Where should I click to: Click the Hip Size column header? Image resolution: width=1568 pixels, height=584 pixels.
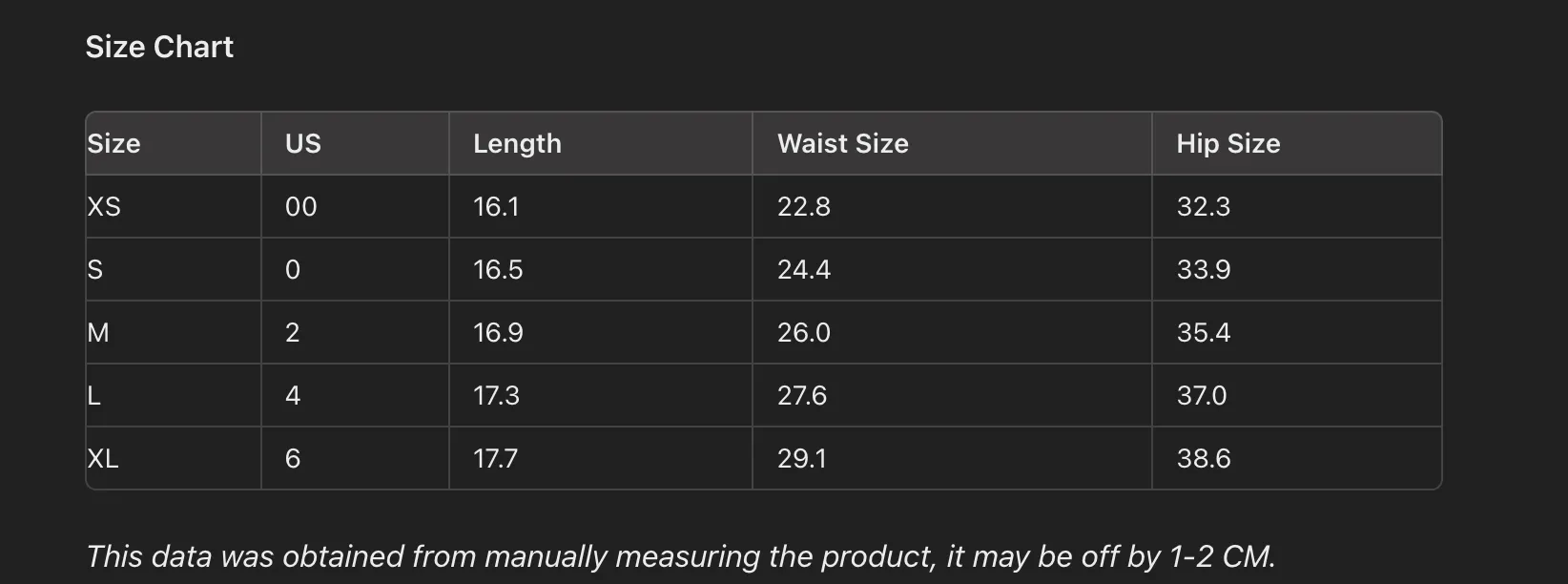point(1297,143)
